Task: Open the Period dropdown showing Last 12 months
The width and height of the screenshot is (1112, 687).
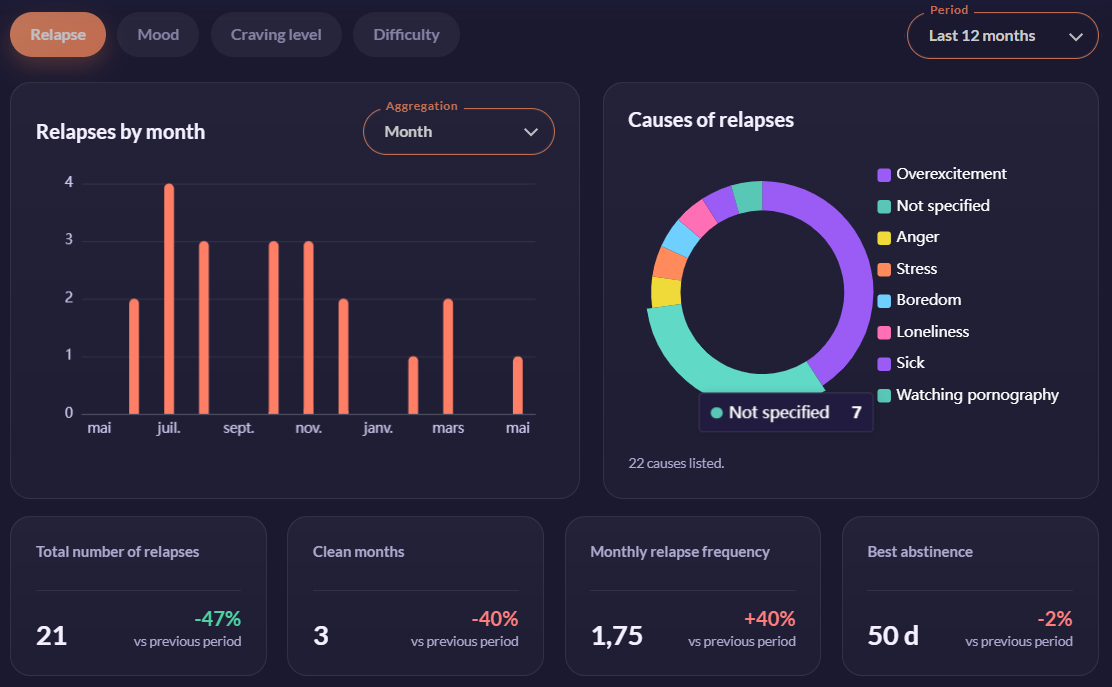Action: (1002, 35)
